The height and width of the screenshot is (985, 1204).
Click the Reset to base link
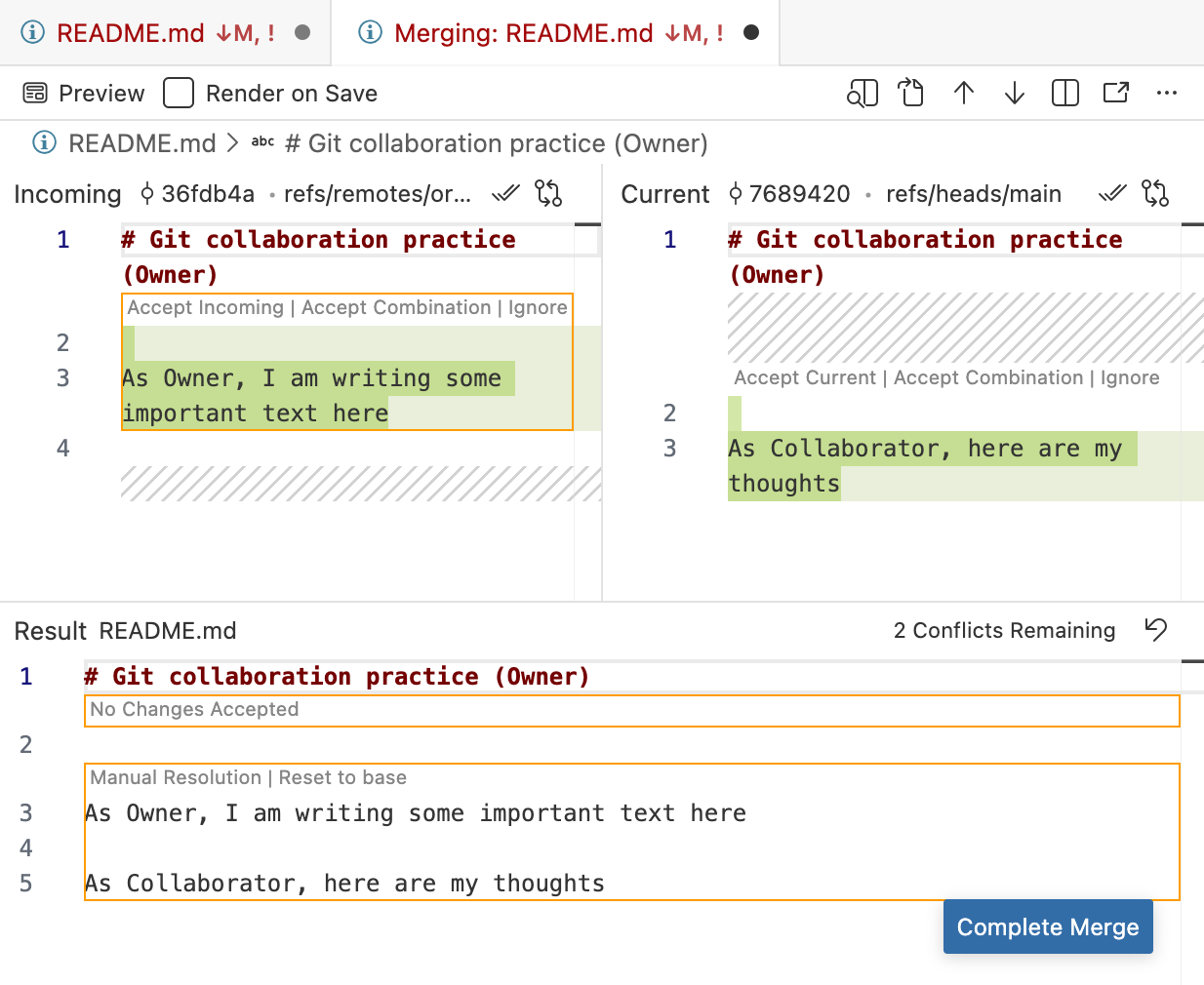tap(342, 777)
